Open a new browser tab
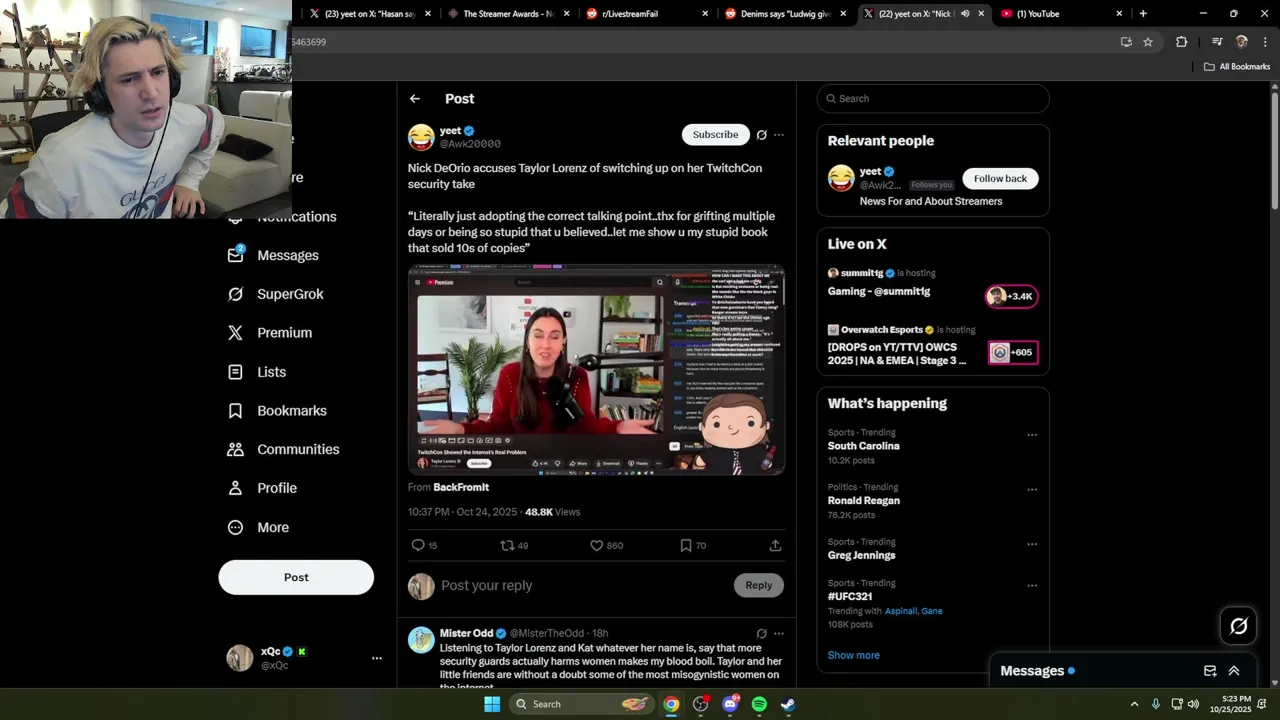The height and width of the screenshot is (720, 1280). click(1143, 14)
